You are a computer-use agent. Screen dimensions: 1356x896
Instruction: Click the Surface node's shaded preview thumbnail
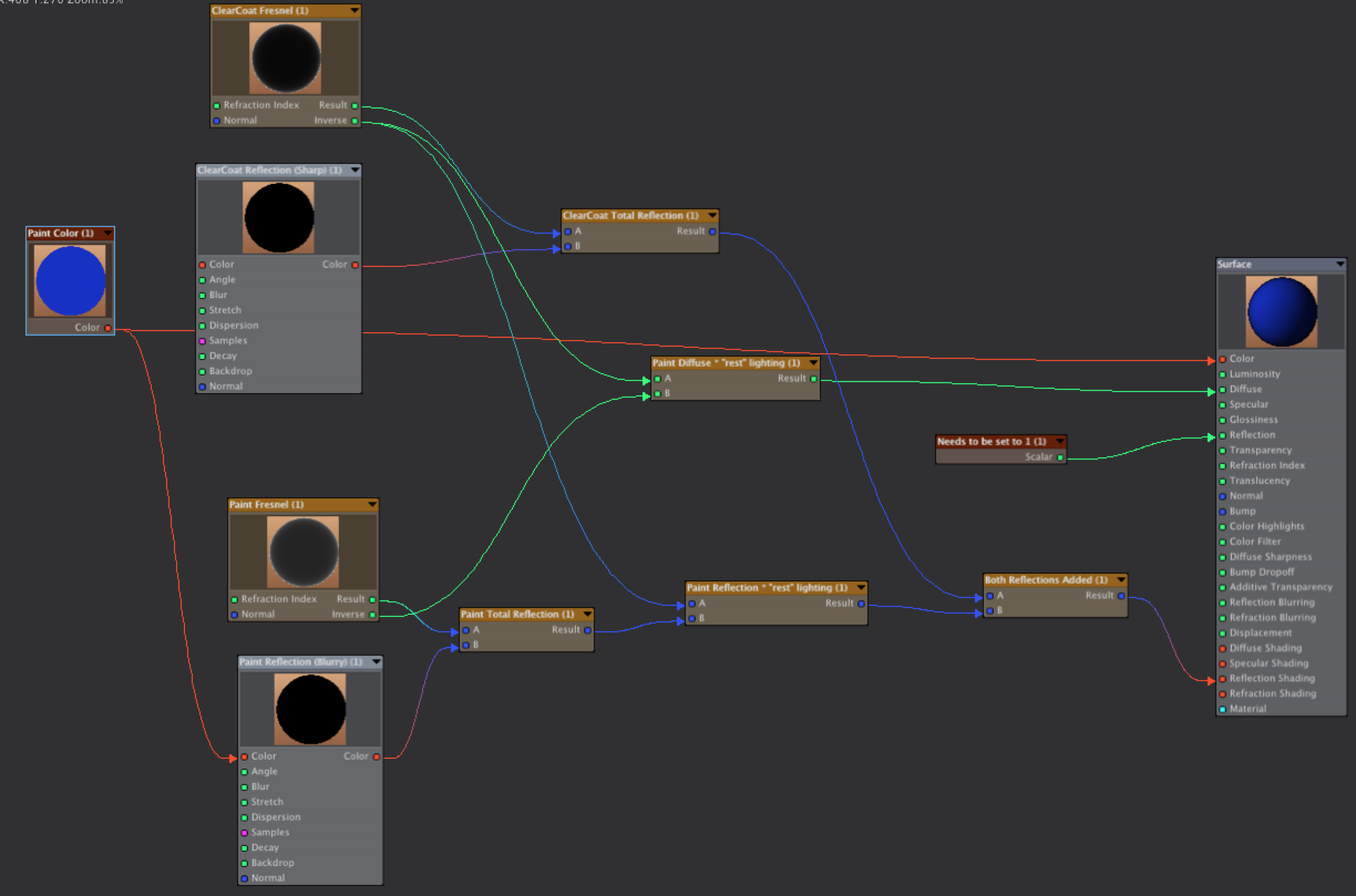click(x=1281, y=312)
